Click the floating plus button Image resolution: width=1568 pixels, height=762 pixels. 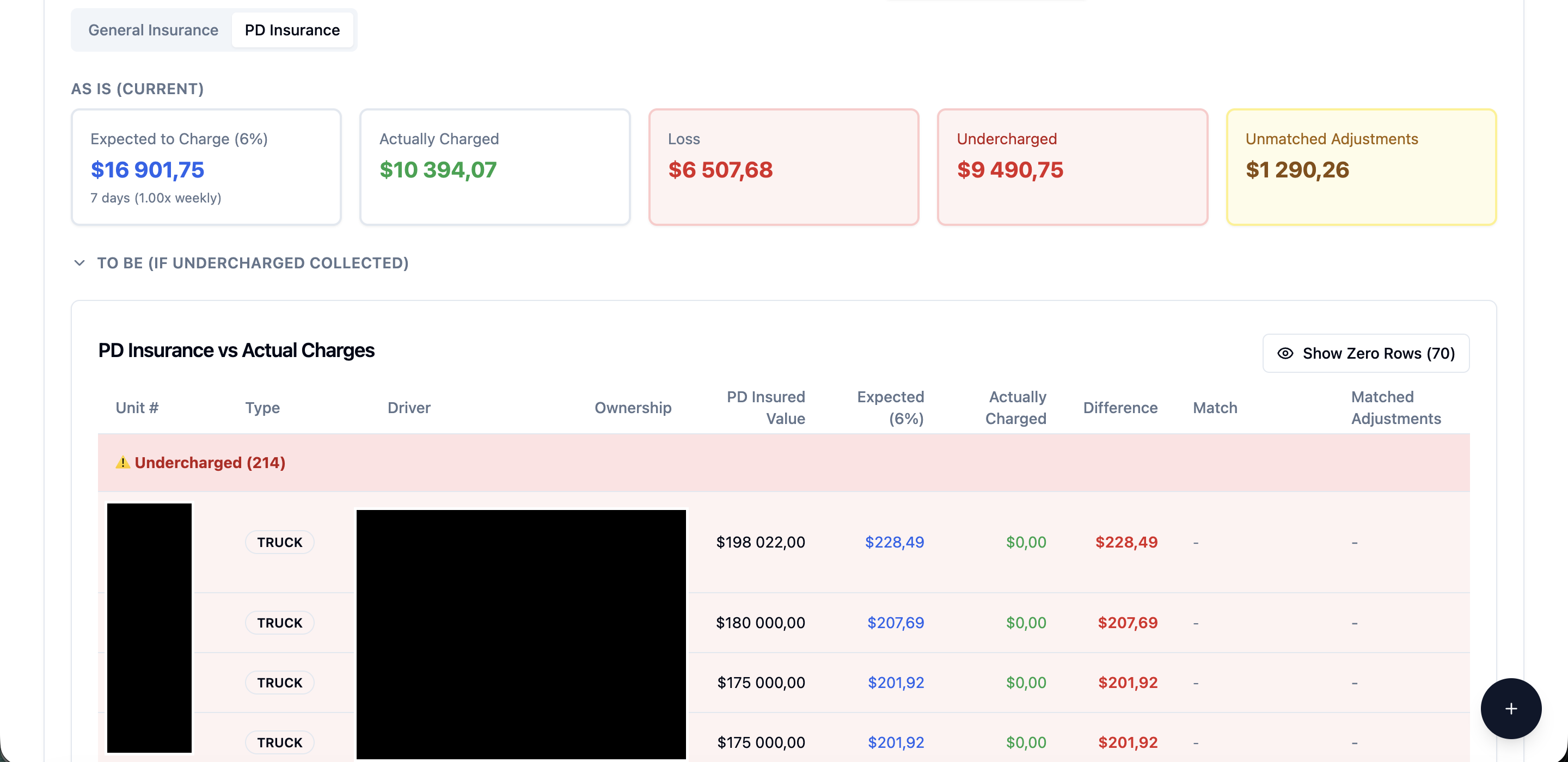click(1510, 709)
